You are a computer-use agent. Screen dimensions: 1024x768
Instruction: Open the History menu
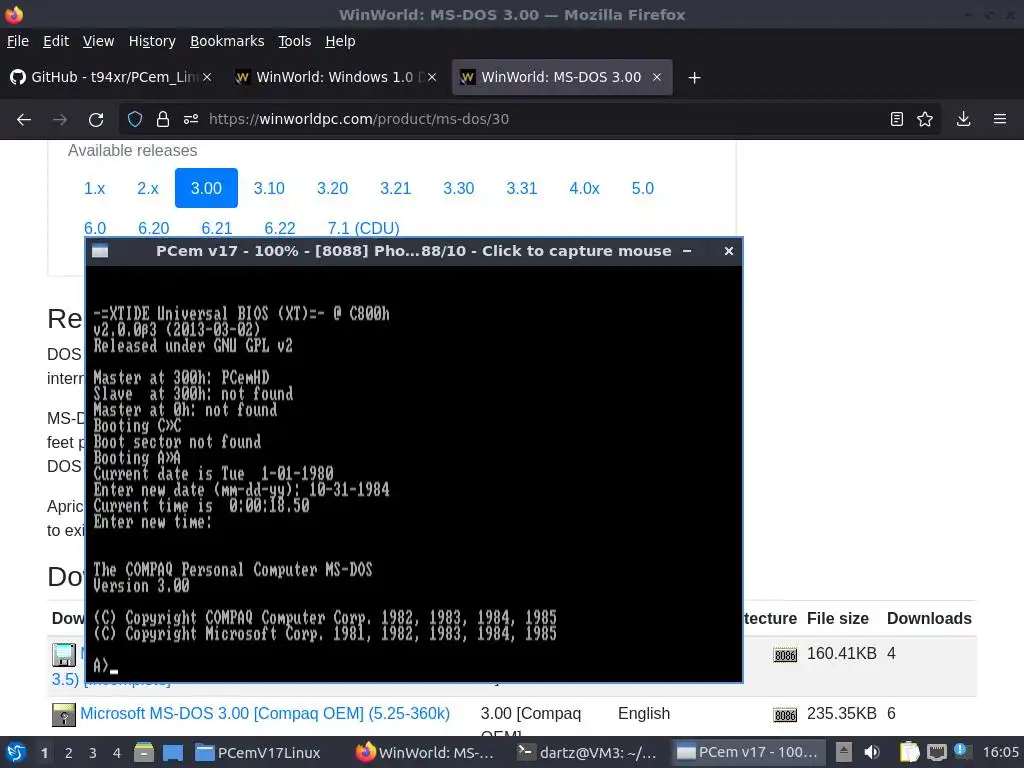(x=152, y=41)
